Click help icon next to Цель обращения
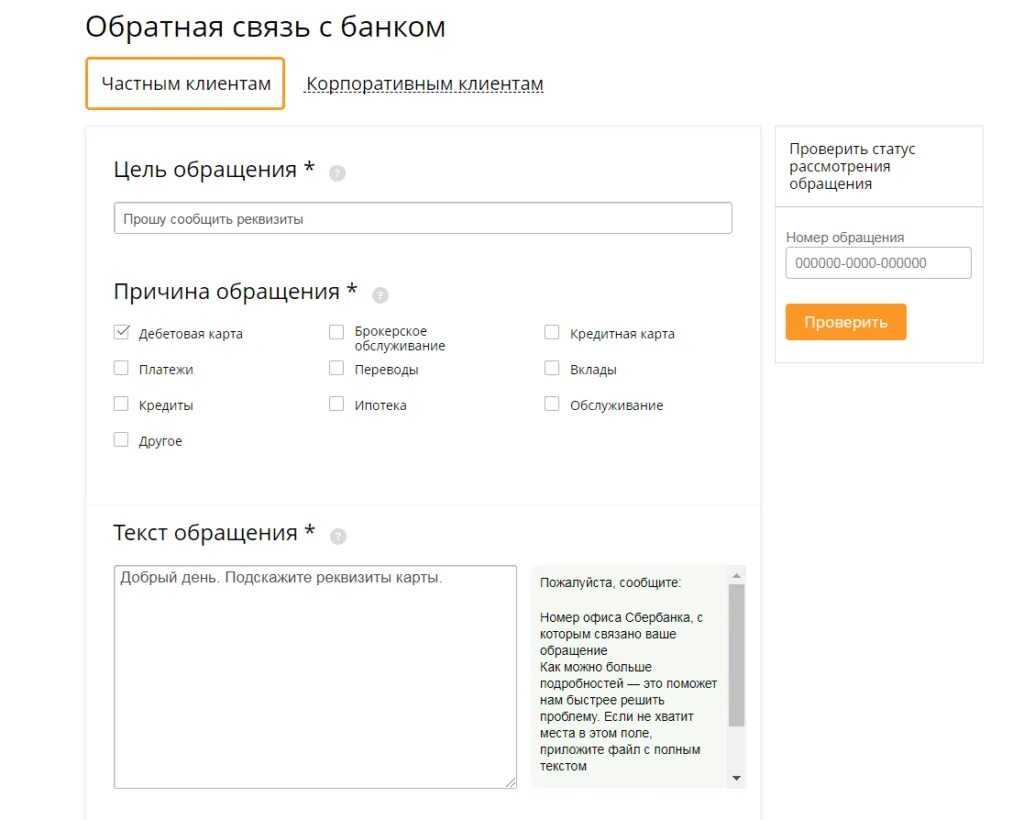Viewport: 1024px width, 820px height. [337, 173]
